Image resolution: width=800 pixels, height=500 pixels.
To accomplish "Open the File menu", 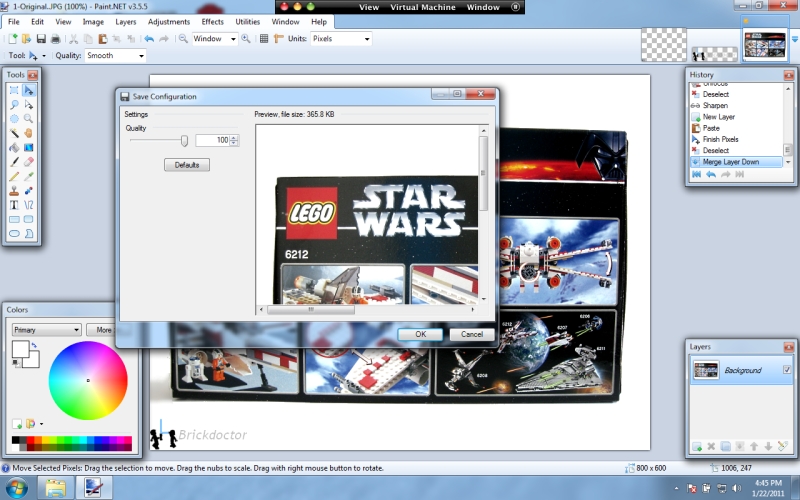I will tap(14, 22).
